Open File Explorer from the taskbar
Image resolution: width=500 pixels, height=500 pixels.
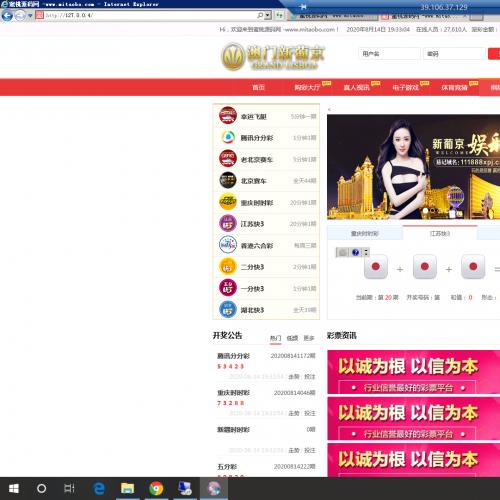tap(127, 489)
